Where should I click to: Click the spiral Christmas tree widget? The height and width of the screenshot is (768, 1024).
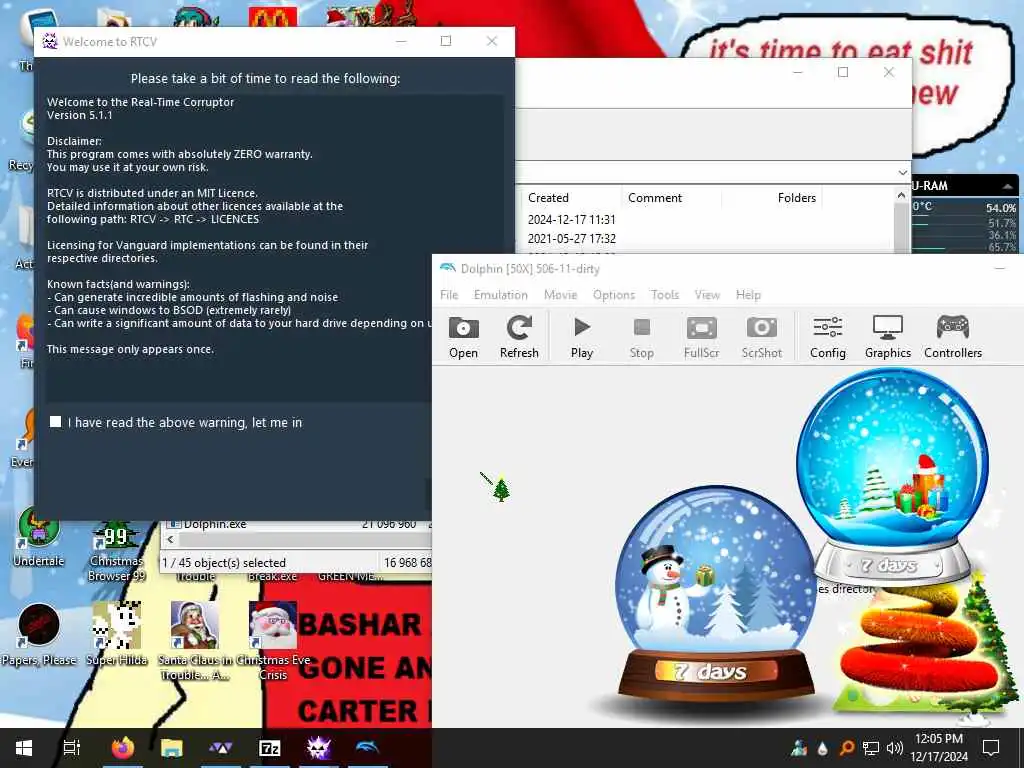click(921, 647)
